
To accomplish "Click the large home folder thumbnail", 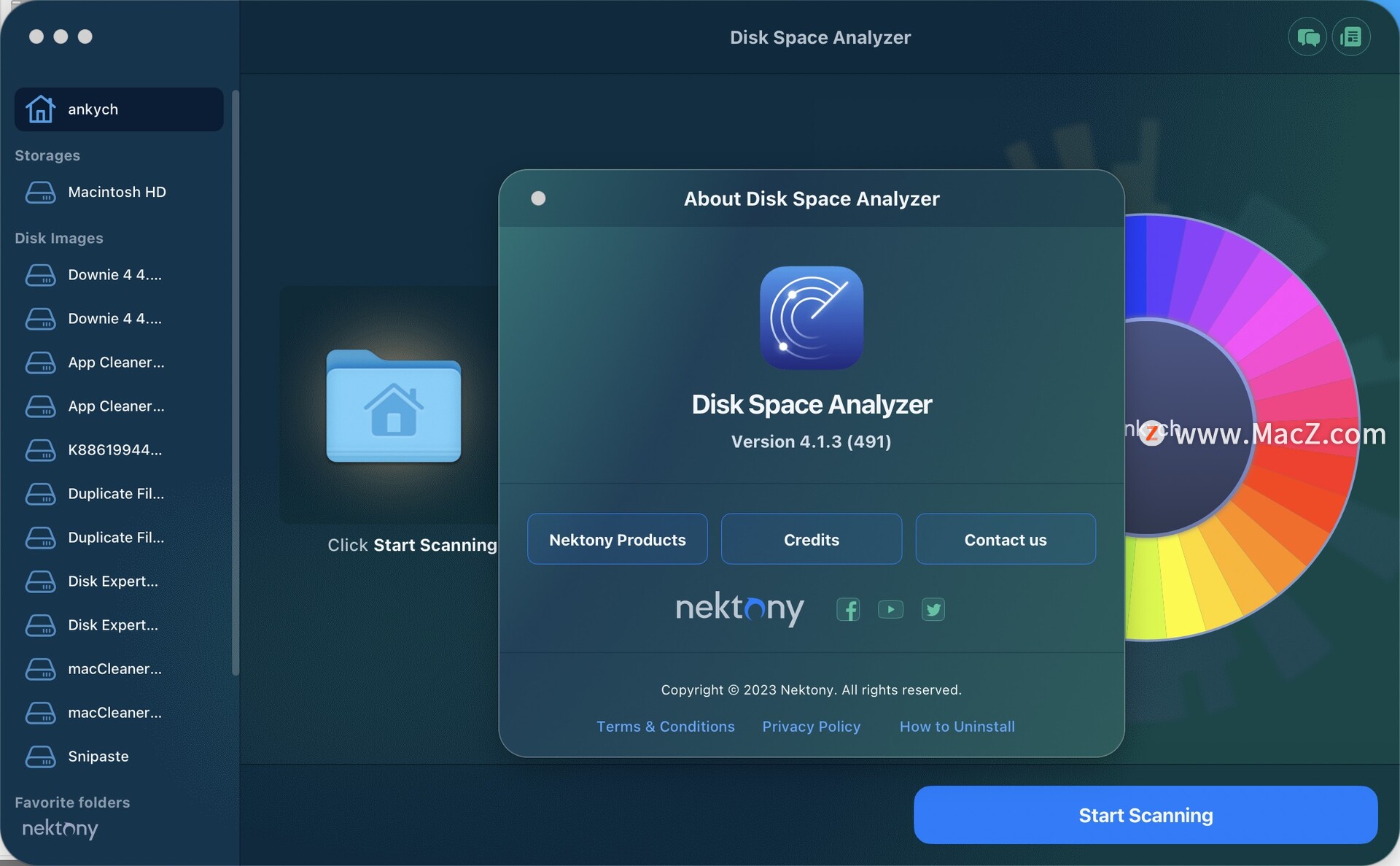I will 394,406.
